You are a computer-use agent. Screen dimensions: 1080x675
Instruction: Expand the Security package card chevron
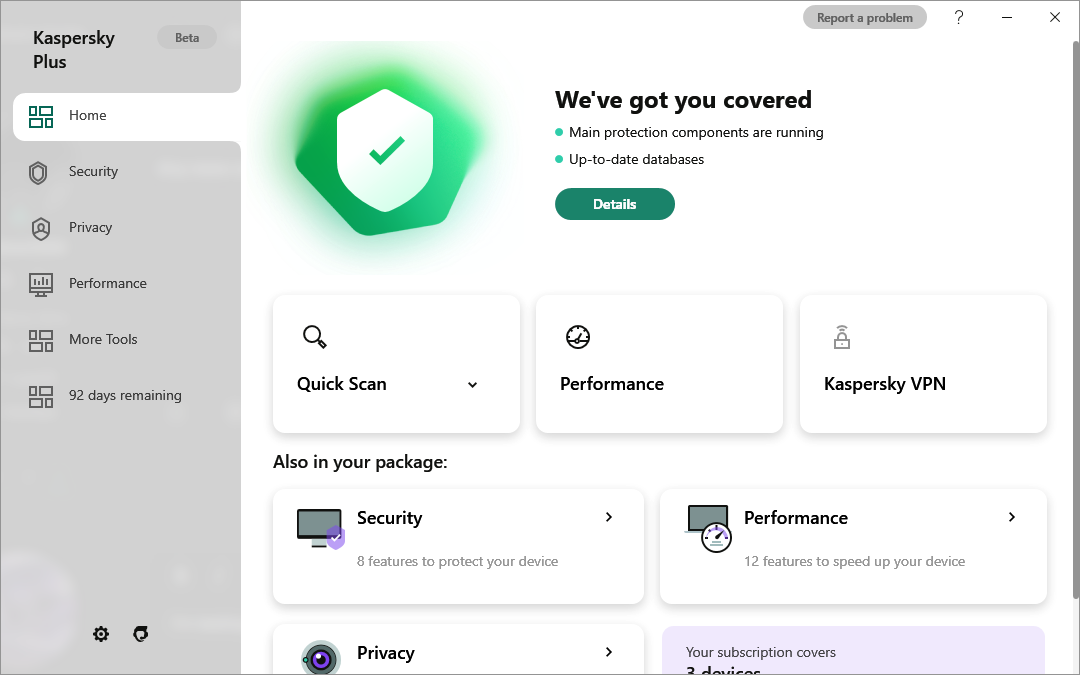tap(609, 517)
